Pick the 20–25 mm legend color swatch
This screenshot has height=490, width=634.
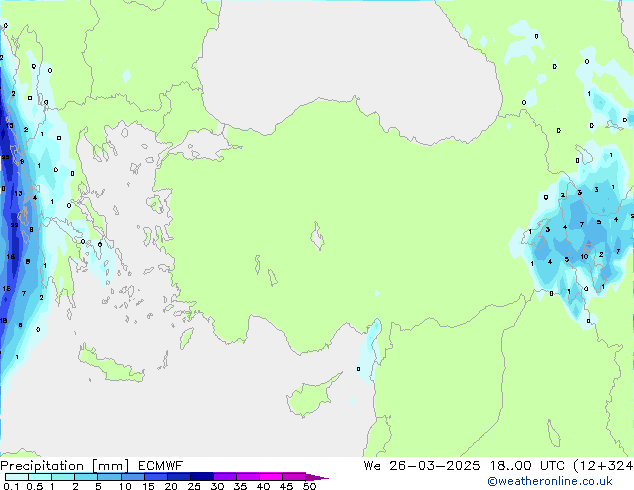pyautogui.click(x=179, y=477)
